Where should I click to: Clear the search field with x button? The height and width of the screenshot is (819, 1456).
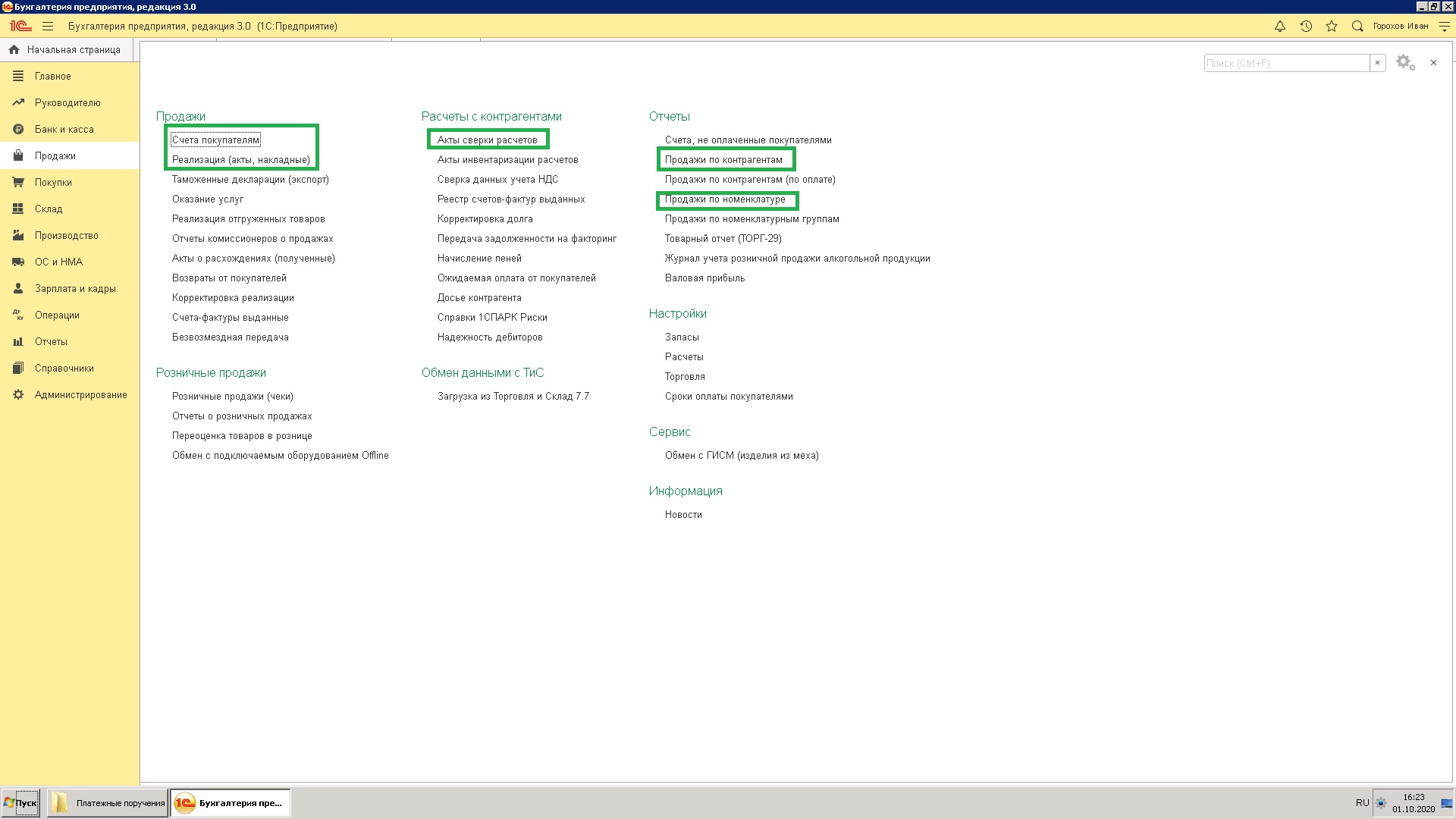[1378, 63]
